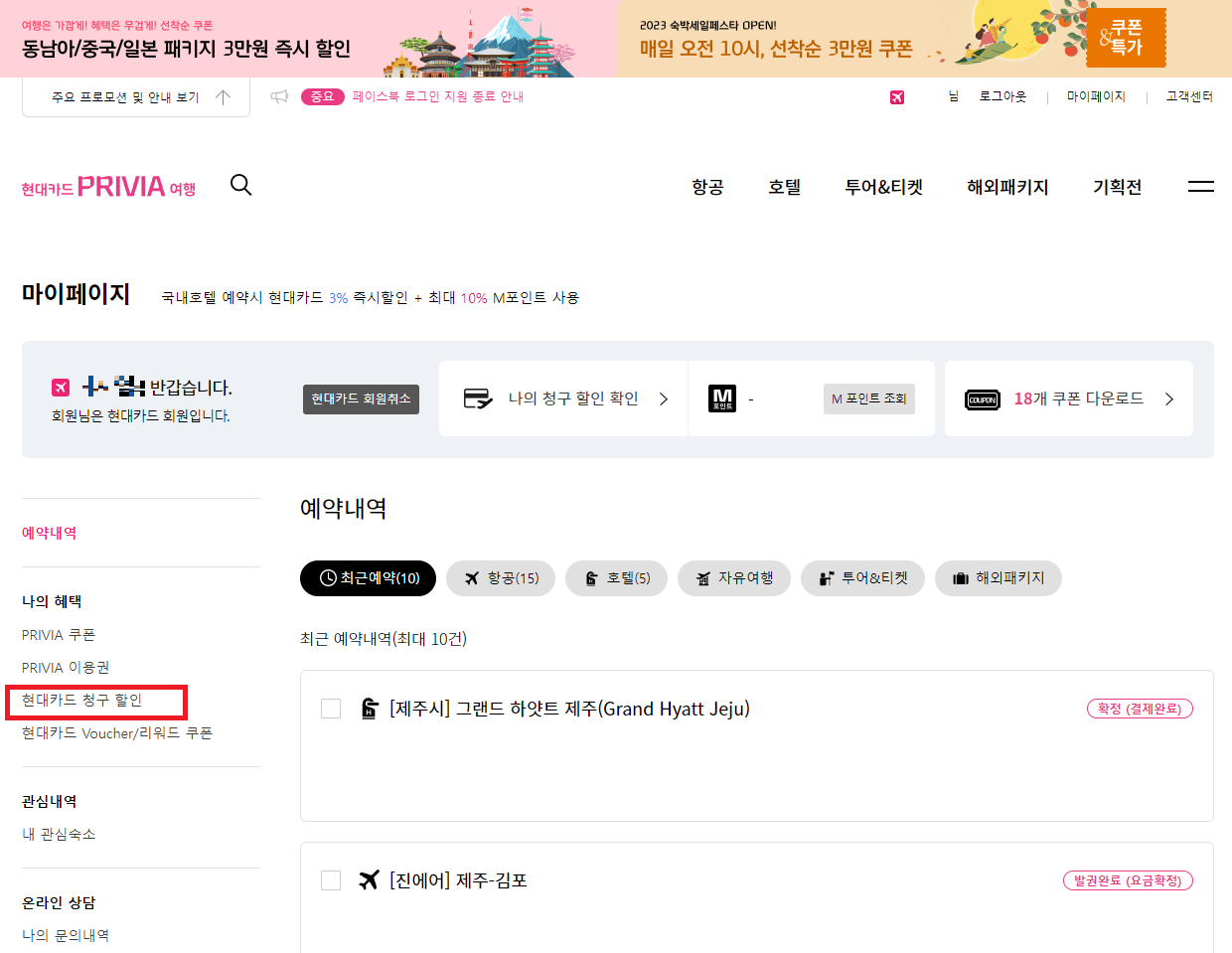Image resolution: width=1232 pixels, height=953 pixels.
Task: Click the 로그아웃 link
Action: tap(1002, 96)
